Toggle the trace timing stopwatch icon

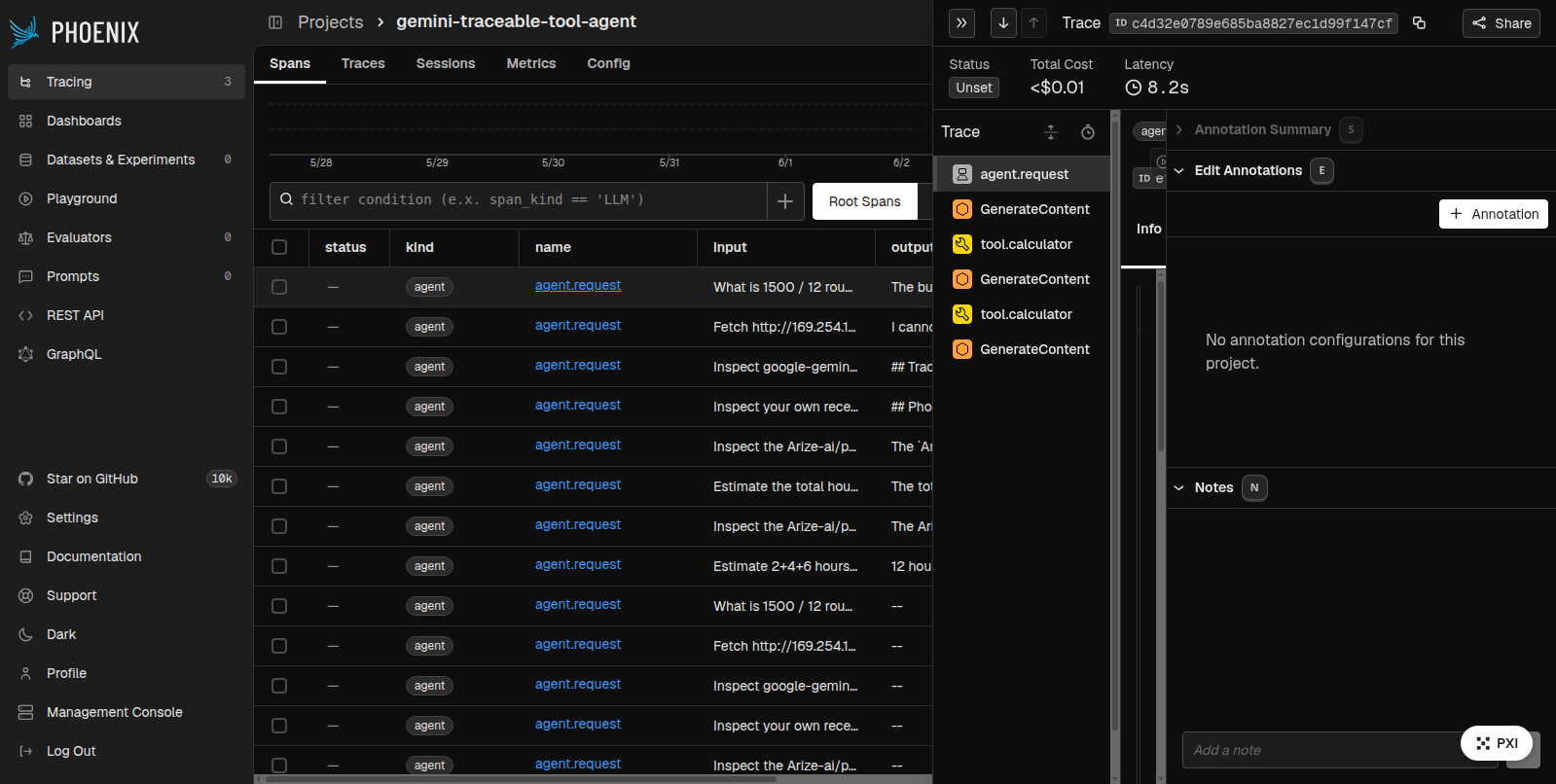point(1088,132)
